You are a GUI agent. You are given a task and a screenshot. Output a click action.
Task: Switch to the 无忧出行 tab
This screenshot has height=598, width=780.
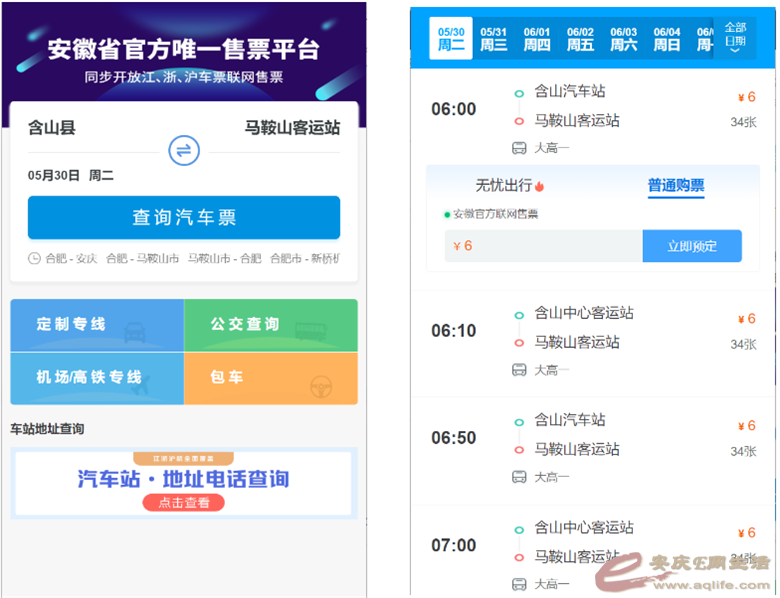pyautogui.click(x=503, y=185)
